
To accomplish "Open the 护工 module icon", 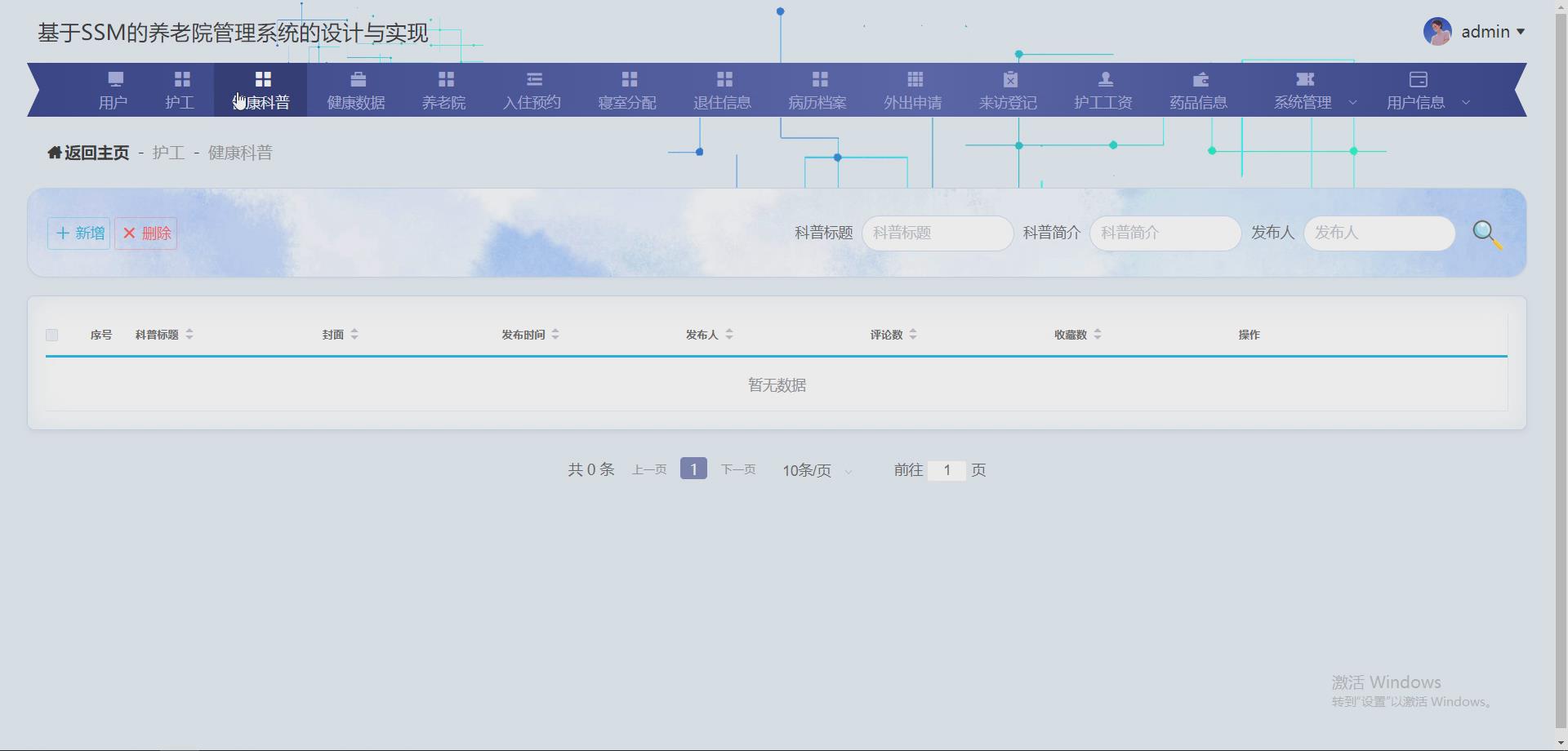I will click(x=181, y=79).
